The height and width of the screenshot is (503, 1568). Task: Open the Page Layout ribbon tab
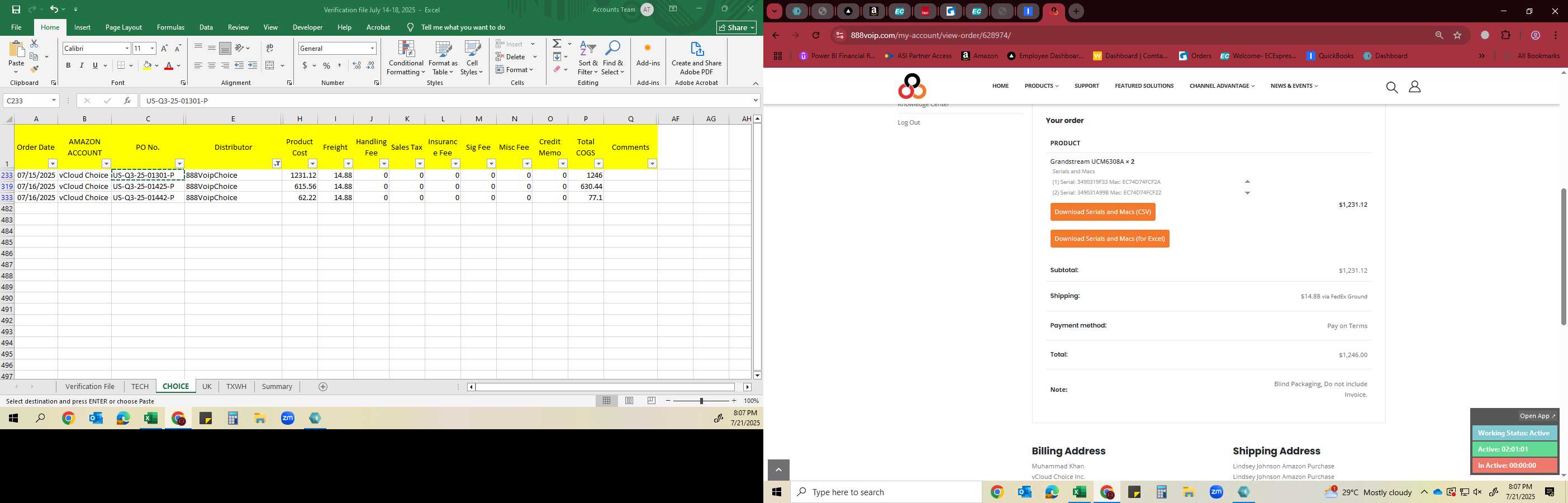[x=123, y=27]
